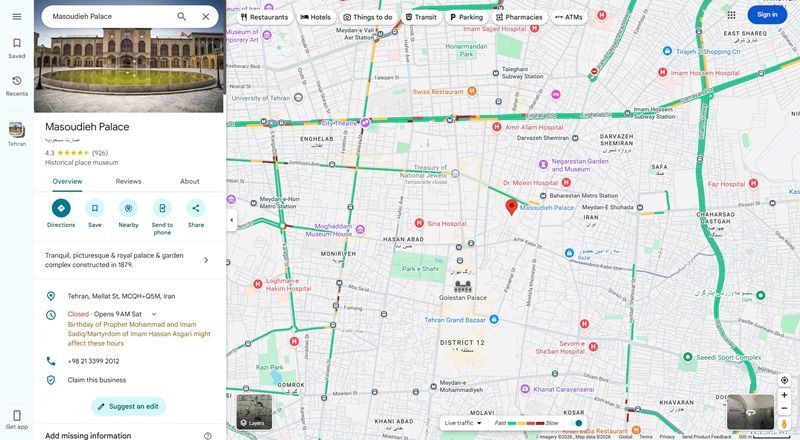Filter map by Things to do
This screenshot has height=440, width=800.
[x=368, y=17]
